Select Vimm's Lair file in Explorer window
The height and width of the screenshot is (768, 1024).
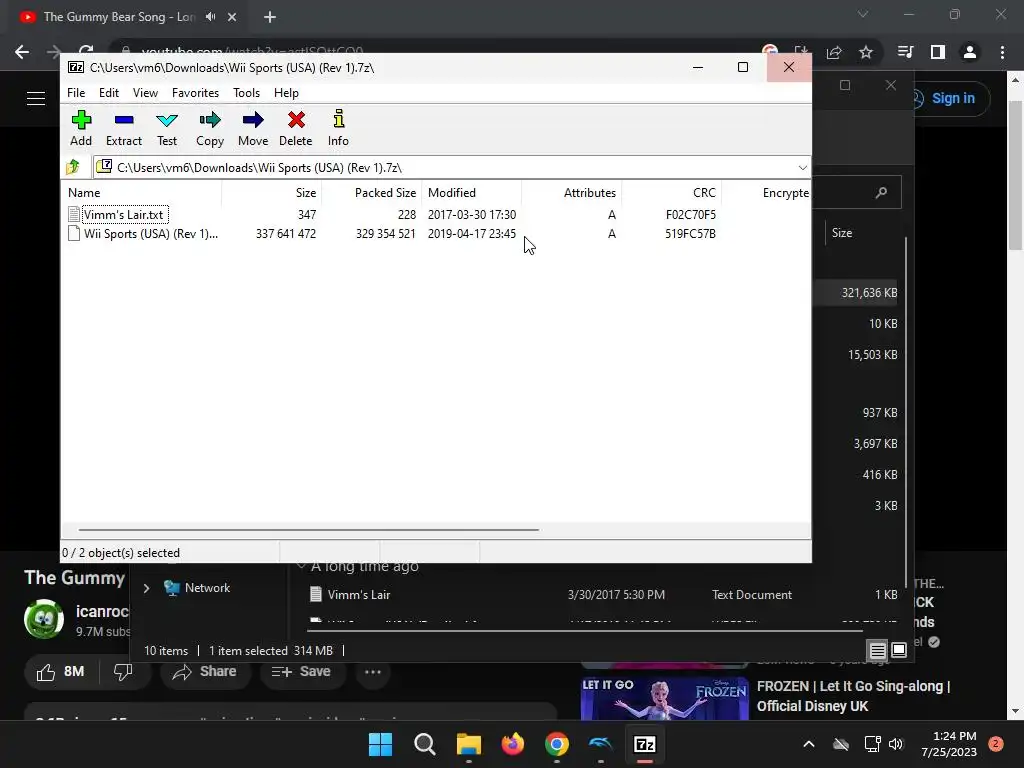click(359, 595)
